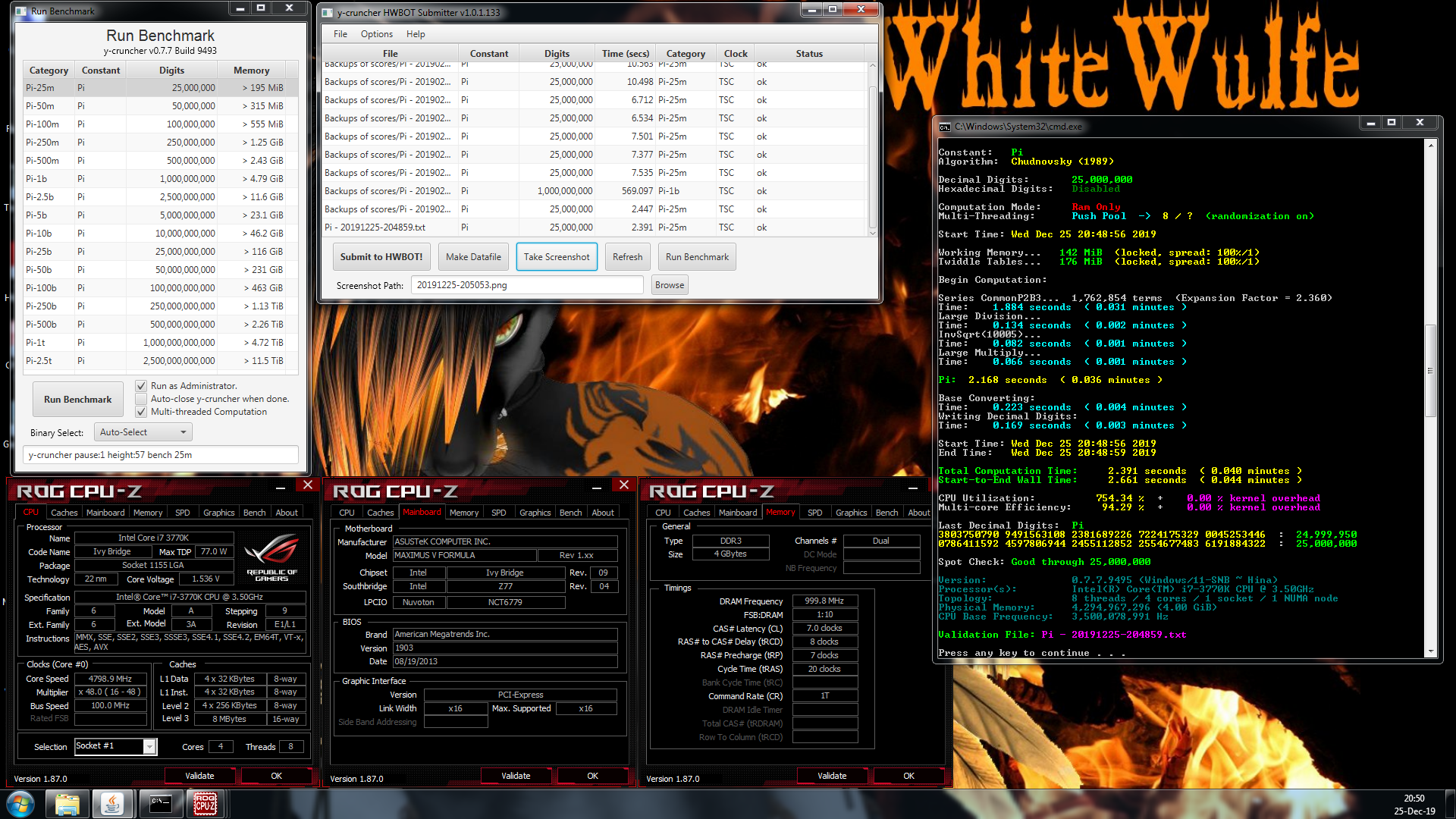Open About tab in Mainboard CPU-Z window
This screenshot has height=819, width=1456.
click(603, 513)
